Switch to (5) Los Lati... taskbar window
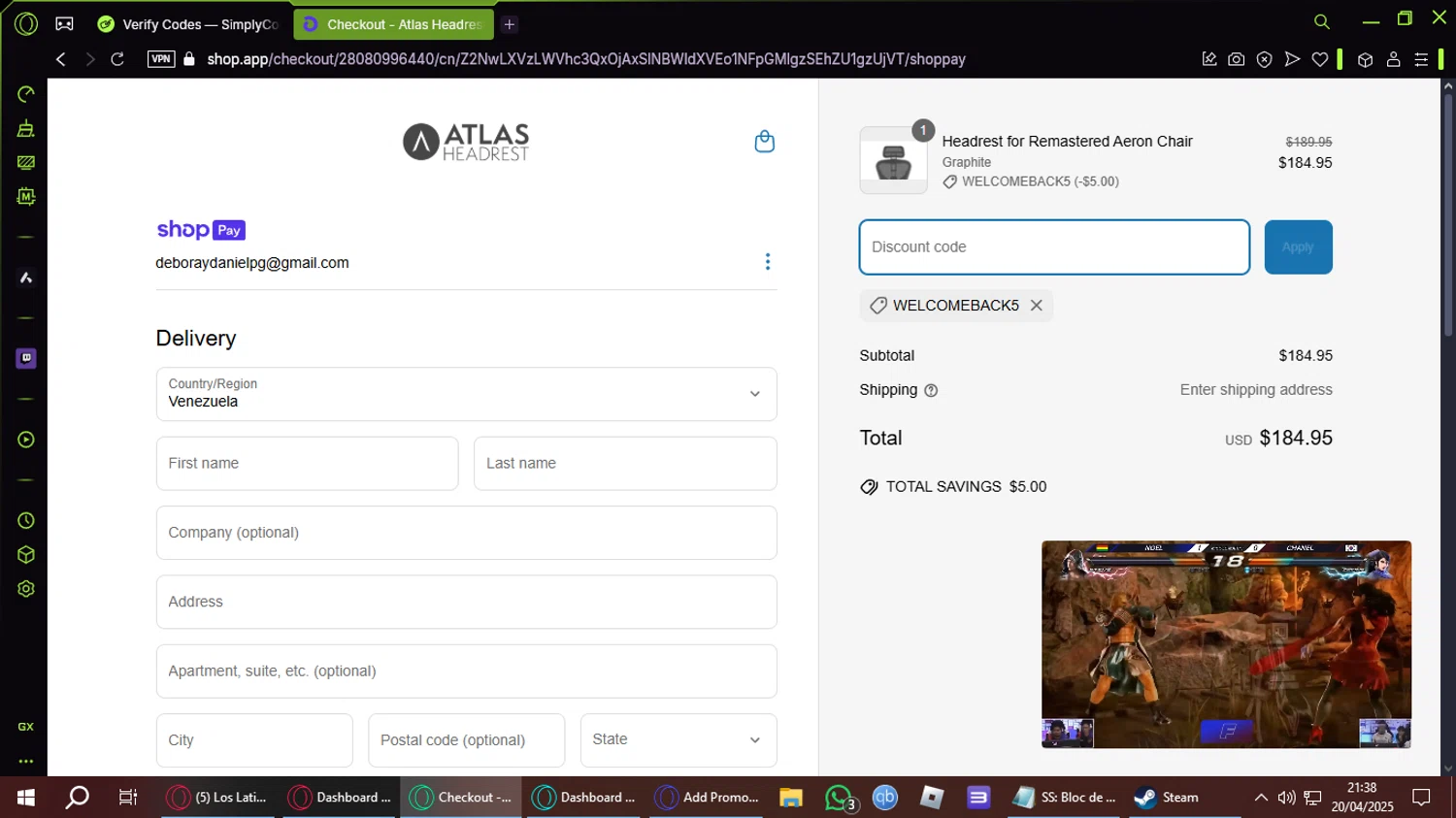1456x818 pixels. tap(217, 798)
